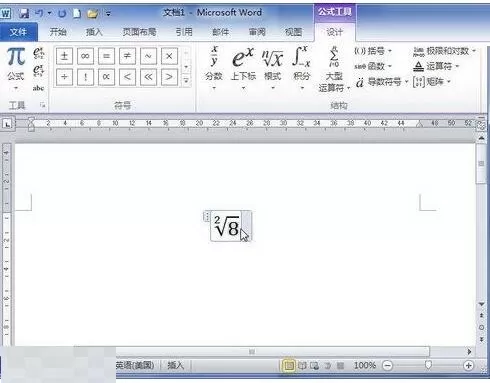Select the professional format icon
Image resolution: width=490 pixels, height=383 pixels.
coord(39,54)
